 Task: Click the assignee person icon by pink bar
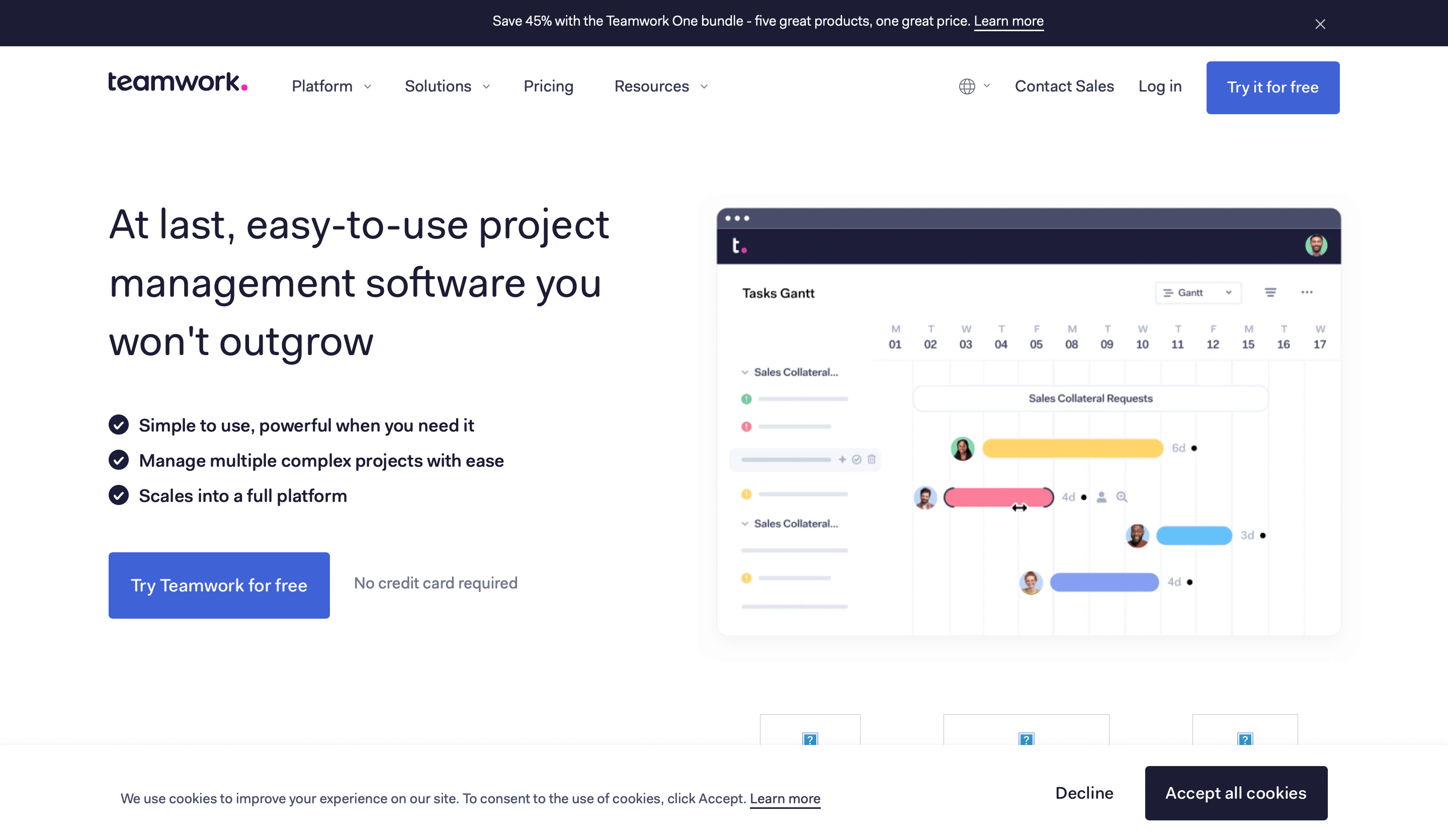(1101, 497)
